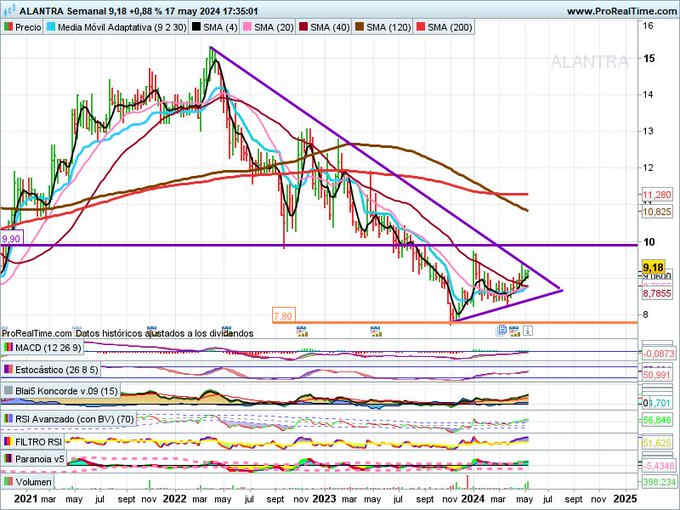Click the red SMA (200) swatch

pos(421,27)
